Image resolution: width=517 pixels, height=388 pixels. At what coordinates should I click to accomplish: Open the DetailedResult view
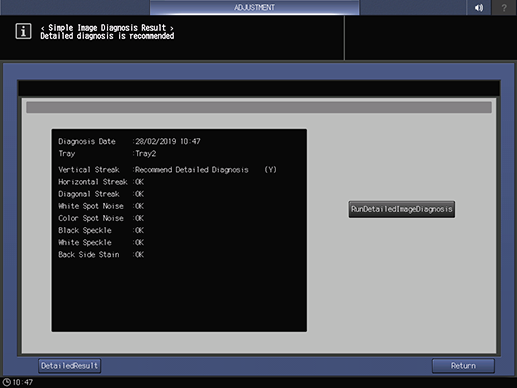pyautogui.click(x=69, y=366)
